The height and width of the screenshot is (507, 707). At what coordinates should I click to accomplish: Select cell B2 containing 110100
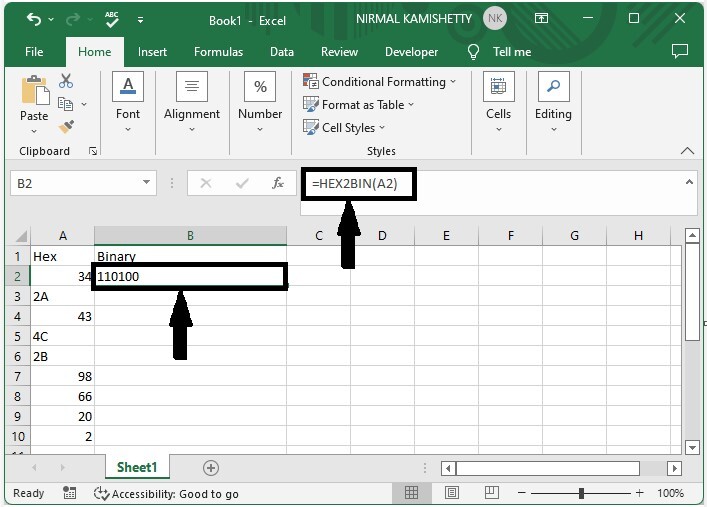click(190, 277)
